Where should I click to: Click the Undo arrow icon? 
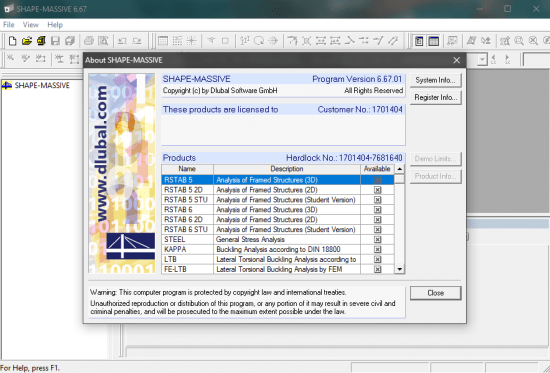coord(122,41)
